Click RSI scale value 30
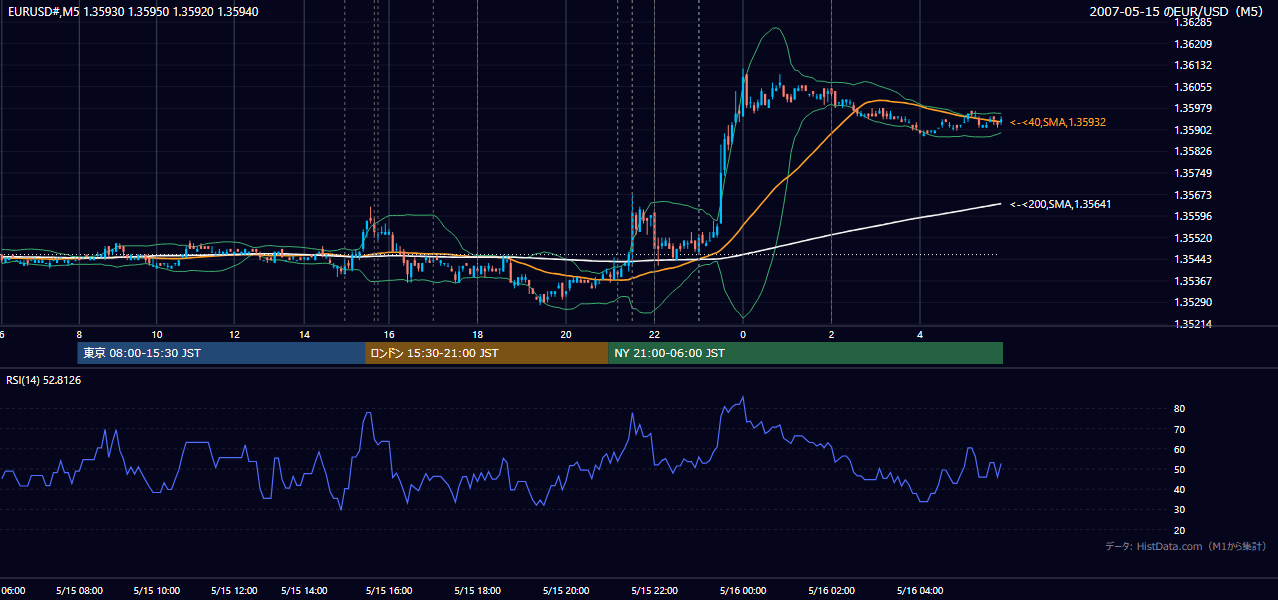 point(1179,509)
